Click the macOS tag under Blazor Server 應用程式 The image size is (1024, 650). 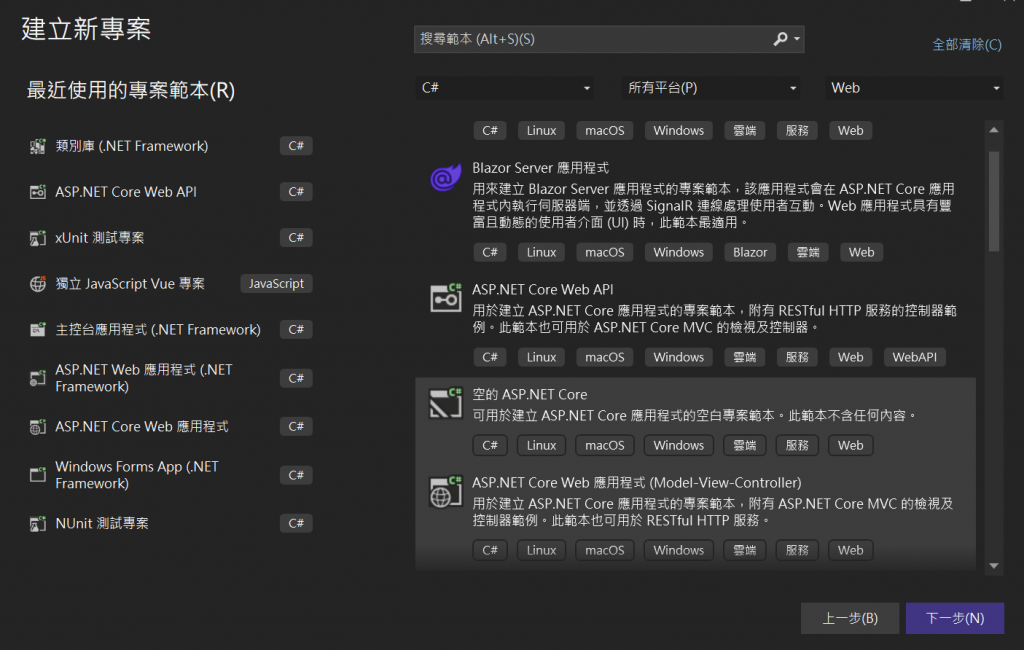[605, 252]
